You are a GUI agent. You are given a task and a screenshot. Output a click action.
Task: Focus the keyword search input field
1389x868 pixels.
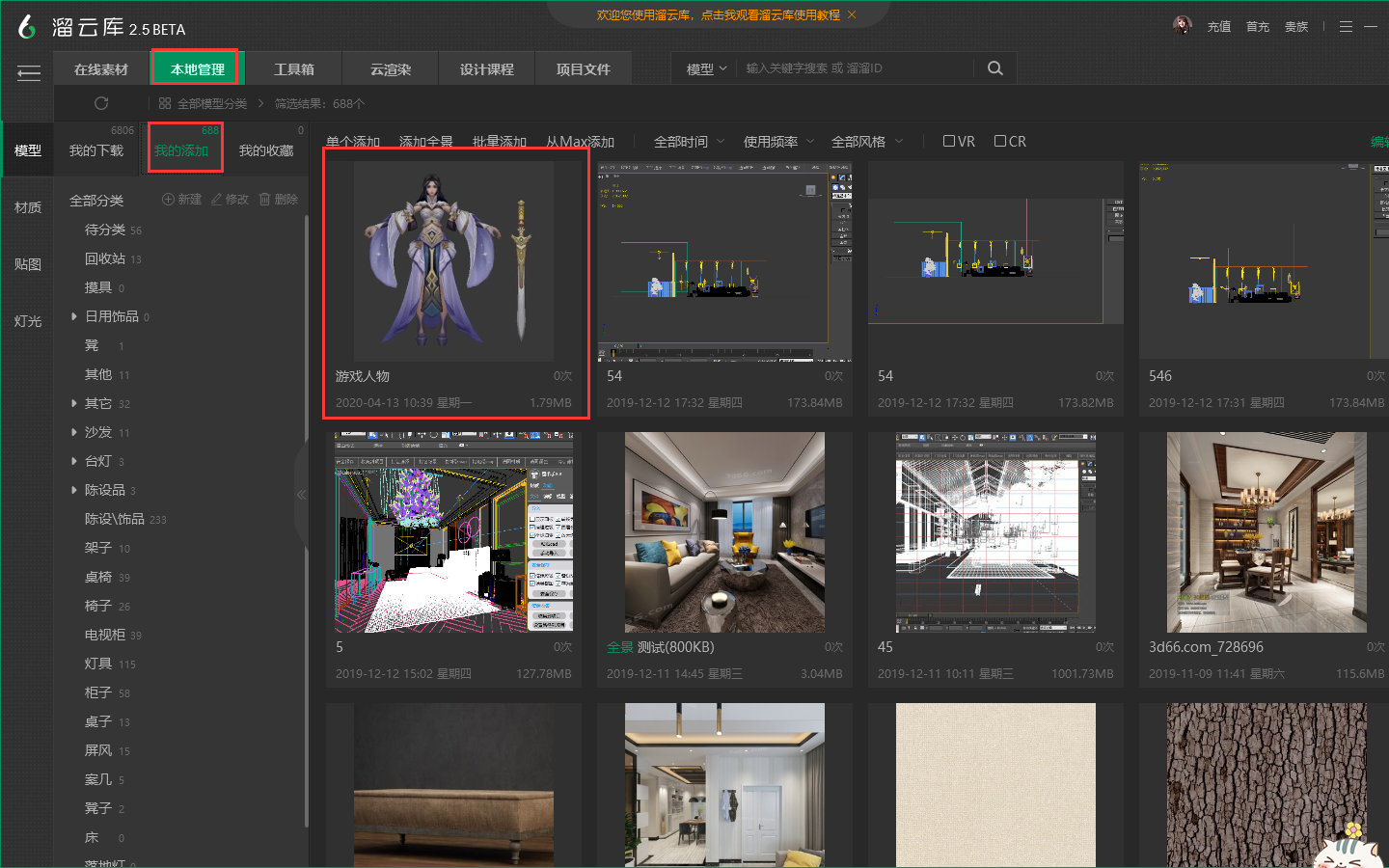(x=858, y=68)
